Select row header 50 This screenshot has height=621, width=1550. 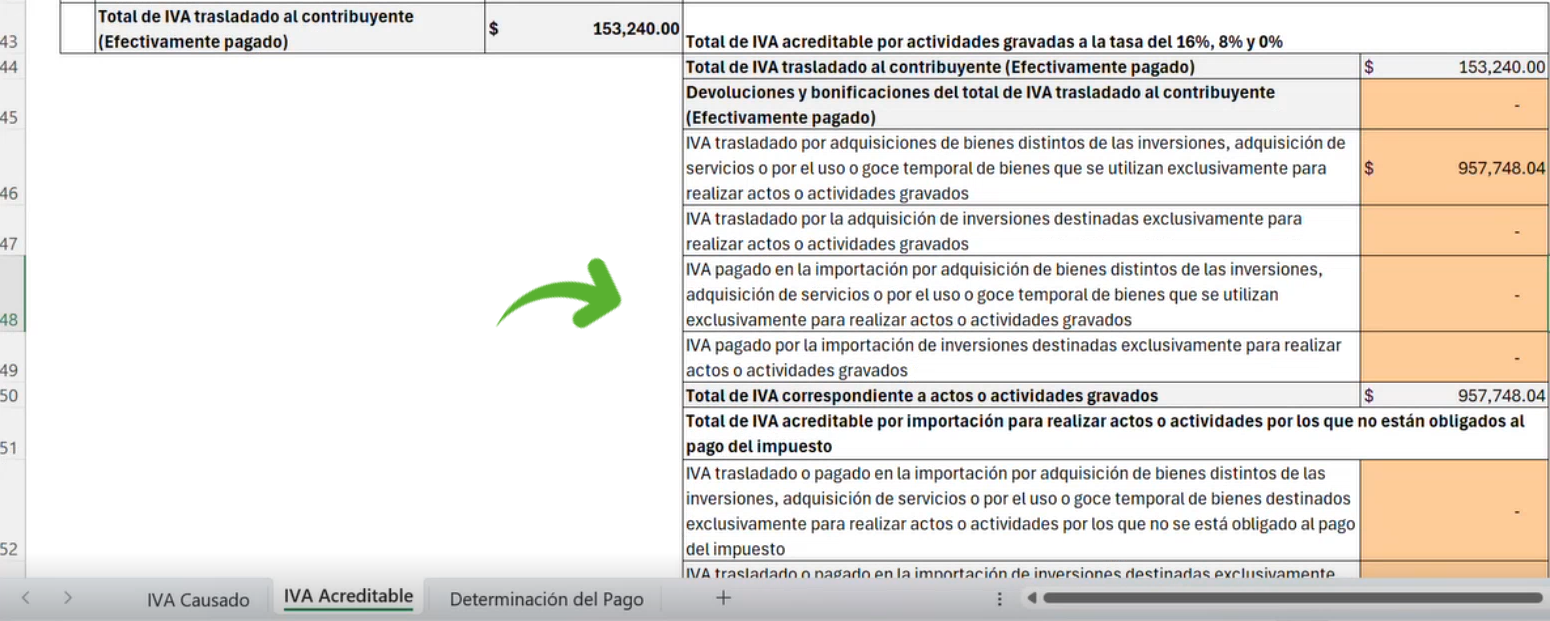click(12, 395)
